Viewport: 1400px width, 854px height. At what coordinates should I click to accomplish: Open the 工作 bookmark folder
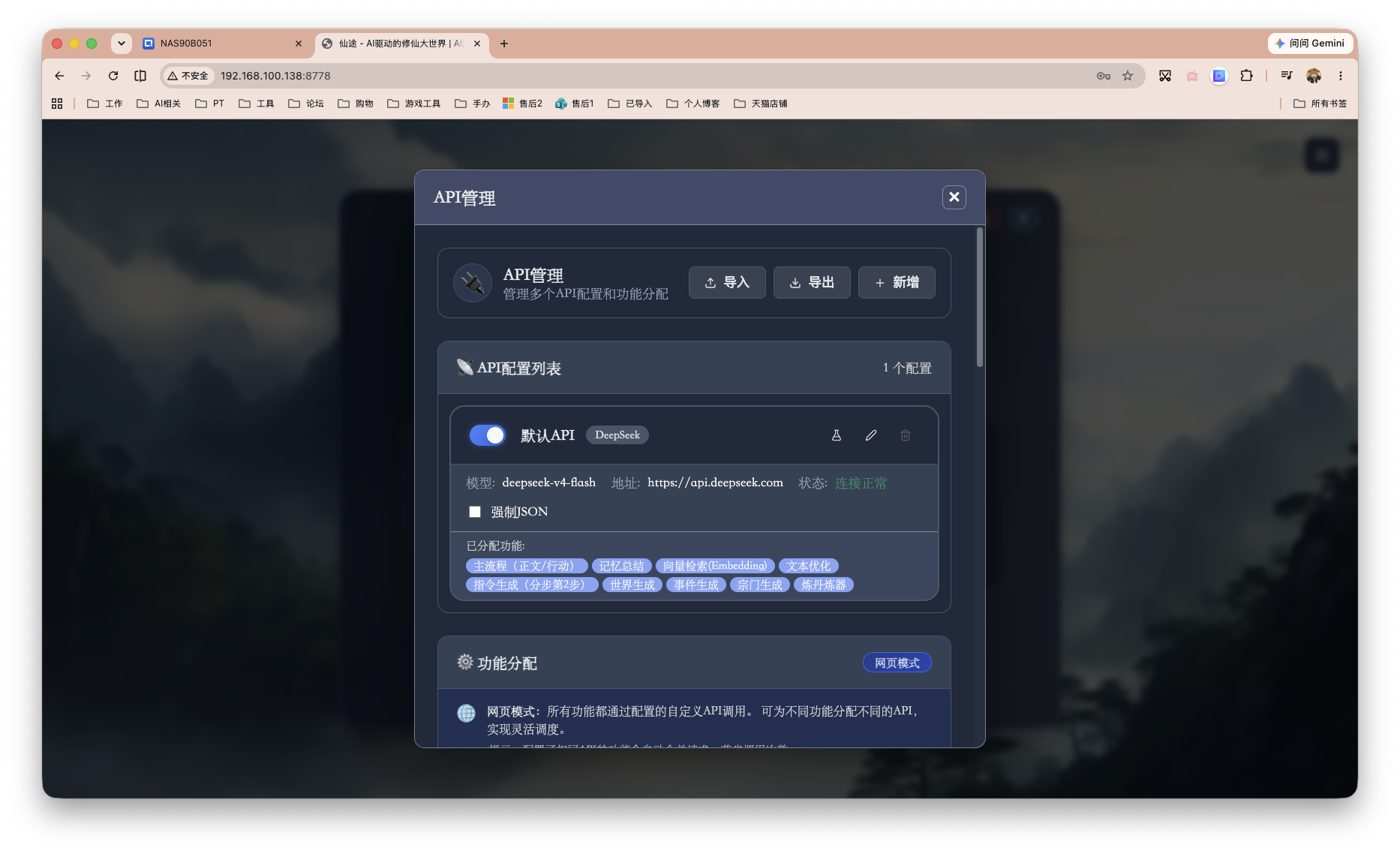105,104
